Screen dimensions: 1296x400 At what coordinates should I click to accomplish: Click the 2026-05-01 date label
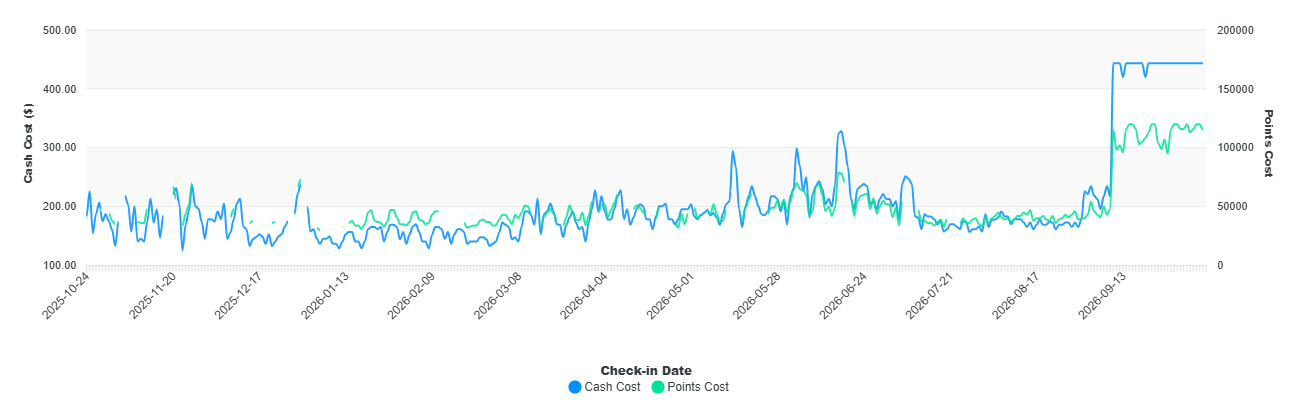671,296
